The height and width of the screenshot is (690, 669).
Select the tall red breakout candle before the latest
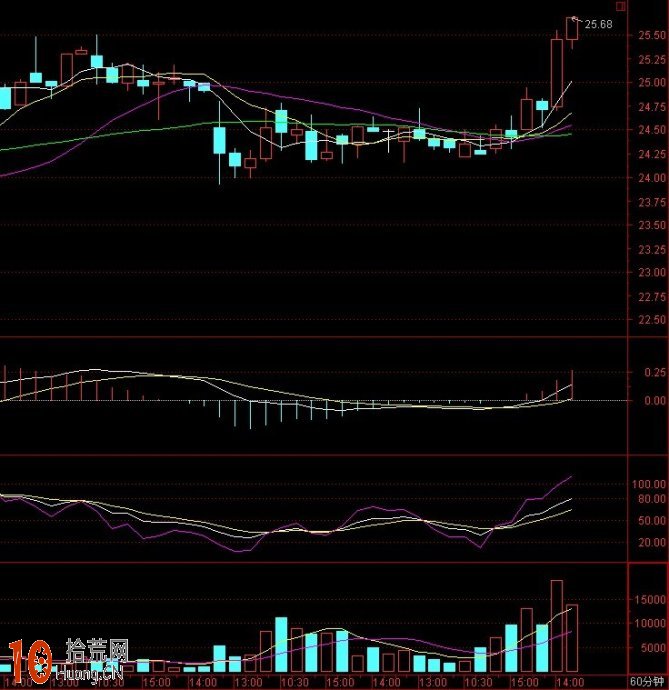click(x=557, y=72)
